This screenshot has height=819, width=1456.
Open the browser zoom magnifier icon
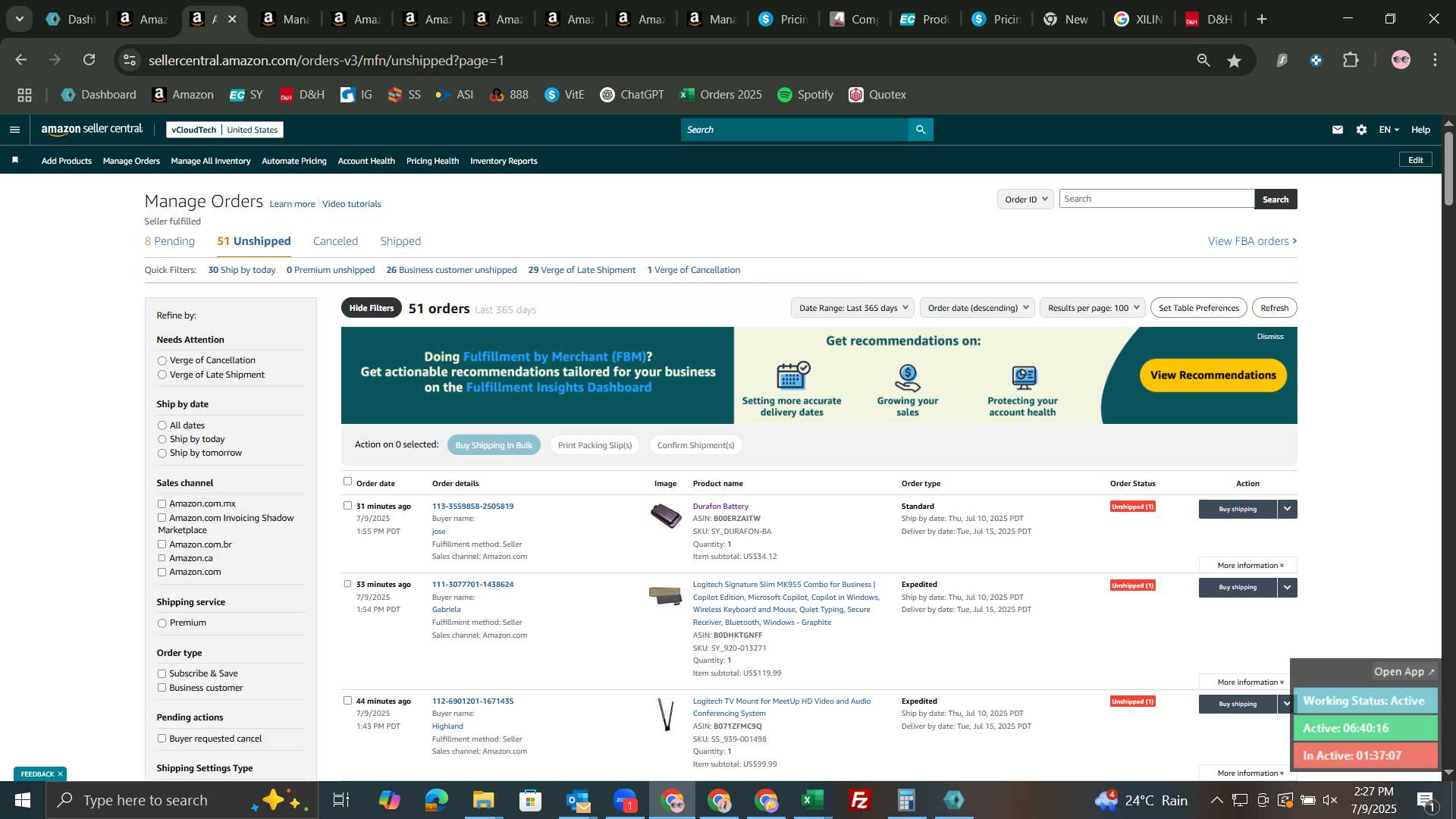point(1203,61)
